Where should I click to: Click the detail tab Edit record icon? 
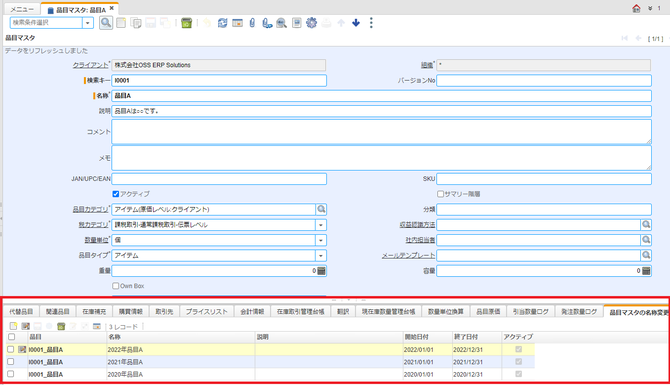coord(25,326)
